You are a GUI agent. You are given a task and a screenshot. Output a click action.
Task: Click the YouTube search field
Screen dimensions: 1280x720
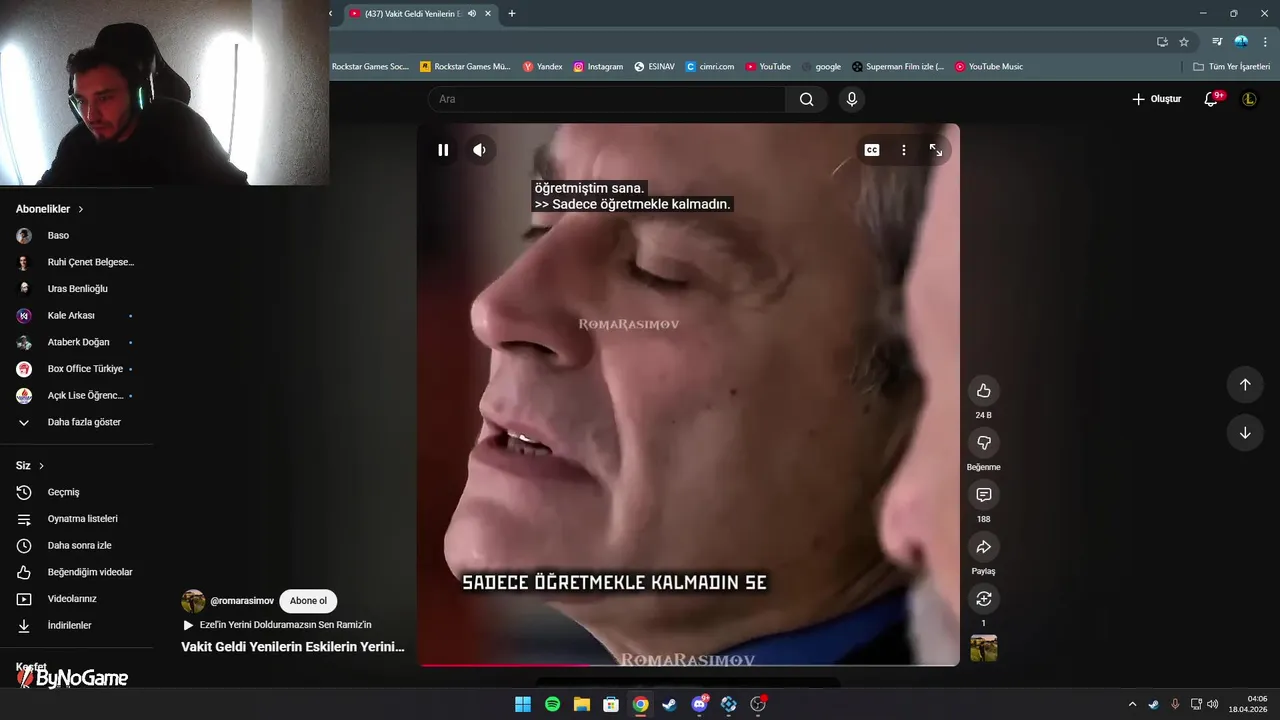pos(607,99)
